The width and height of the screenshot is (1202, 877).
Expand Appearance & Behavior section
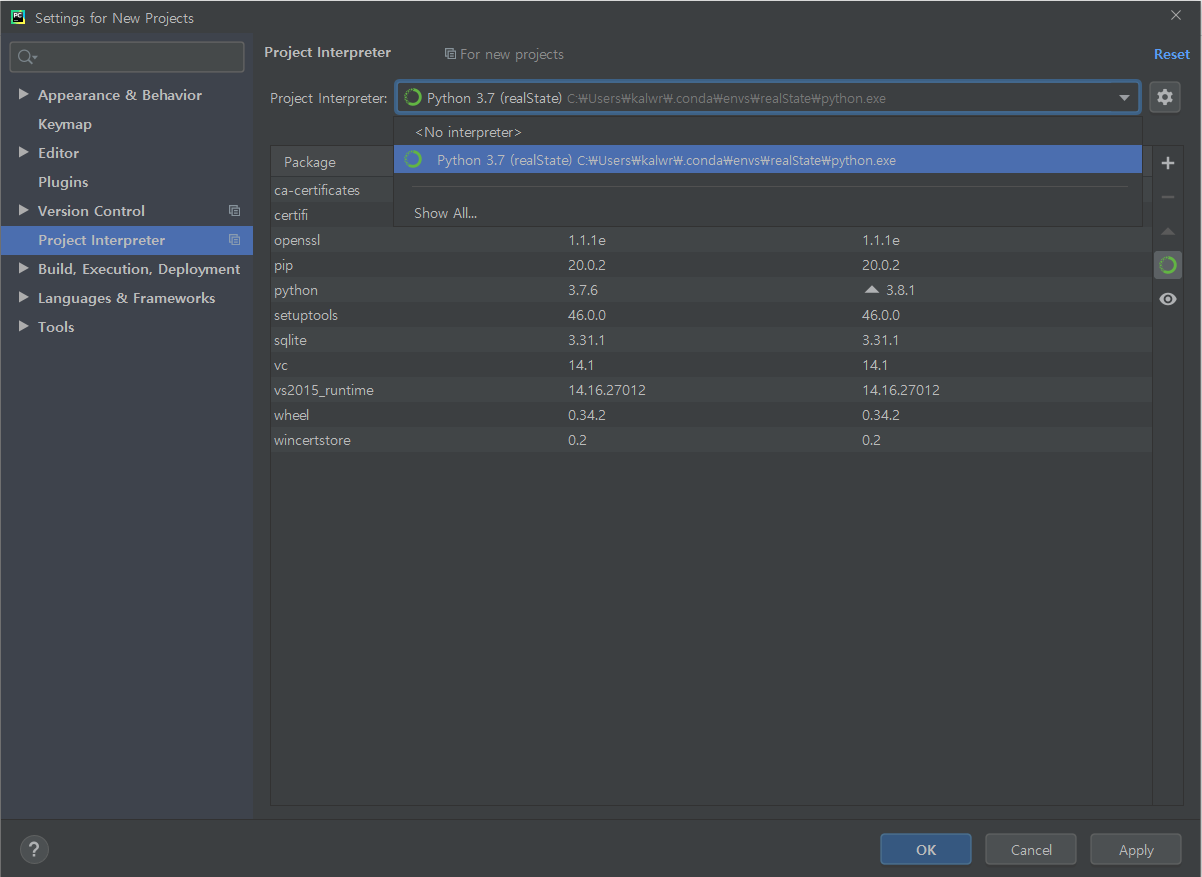[24, 95]
